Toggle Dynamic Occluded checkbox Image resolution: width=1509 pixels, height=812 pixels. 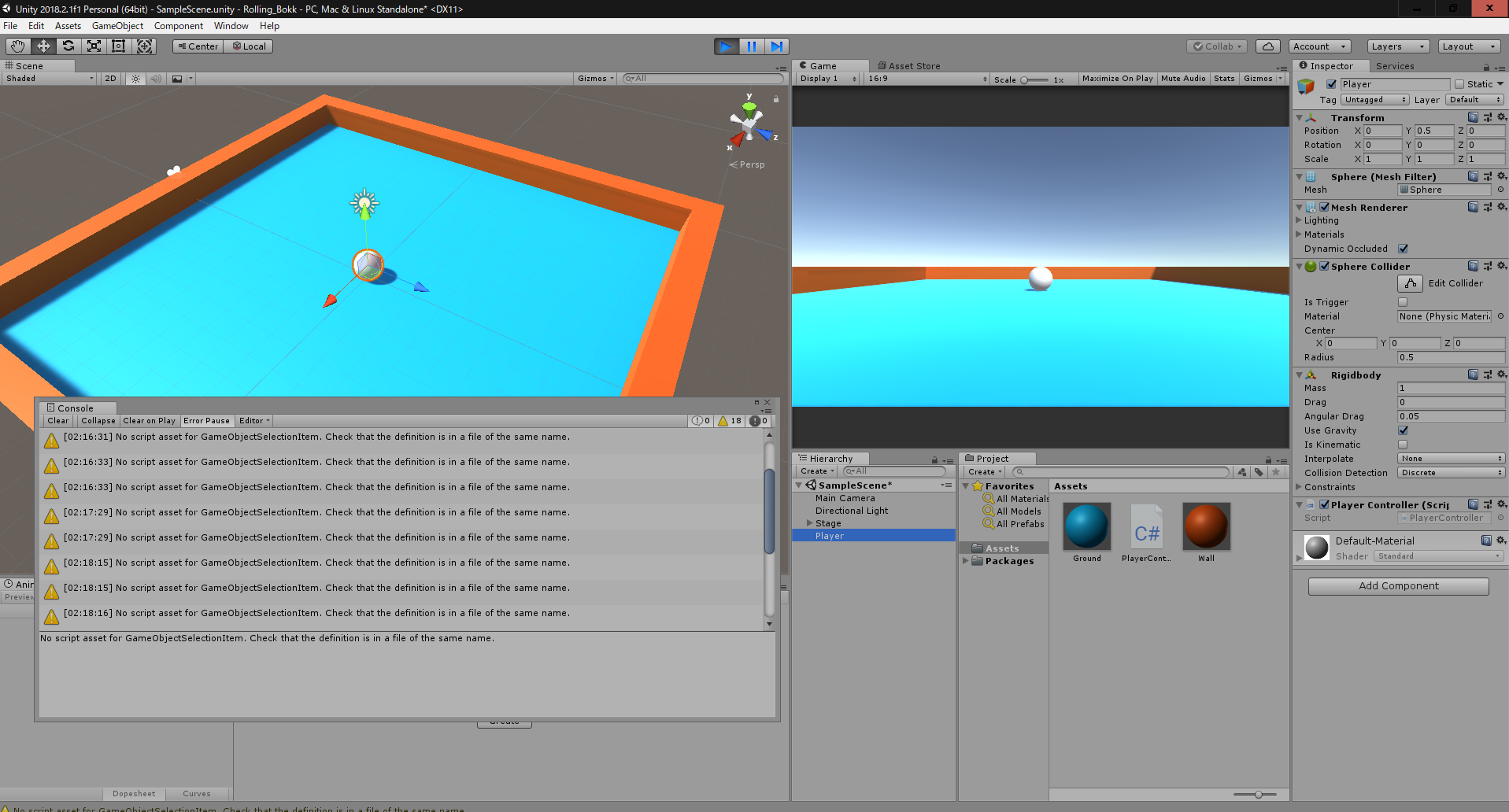[x=1403, y=249]
